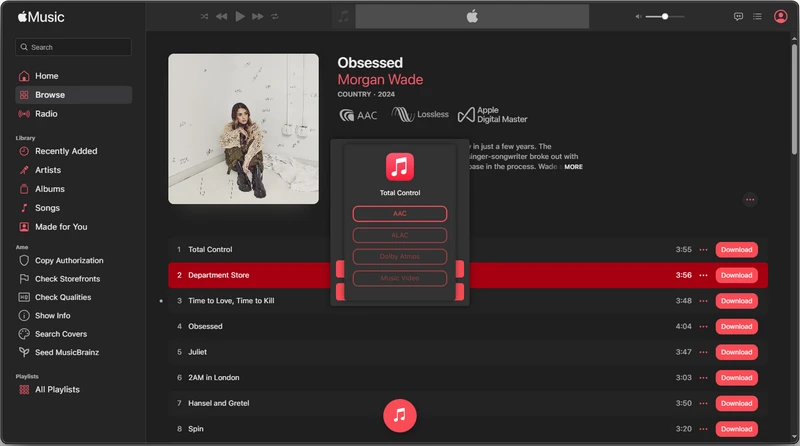The width and height of the screenshot is (800, 446).
Task: Select ALAC format in popup
Action: pos(399,235)
